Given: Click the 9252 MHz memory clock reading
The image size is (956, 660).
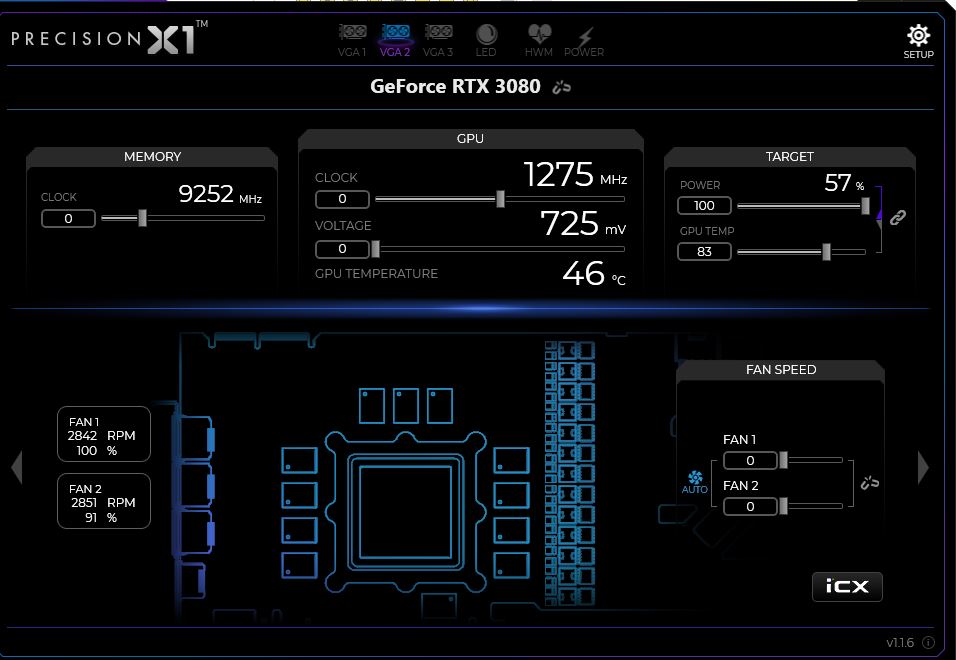Looking at the screenshot, I should point(220,194).
